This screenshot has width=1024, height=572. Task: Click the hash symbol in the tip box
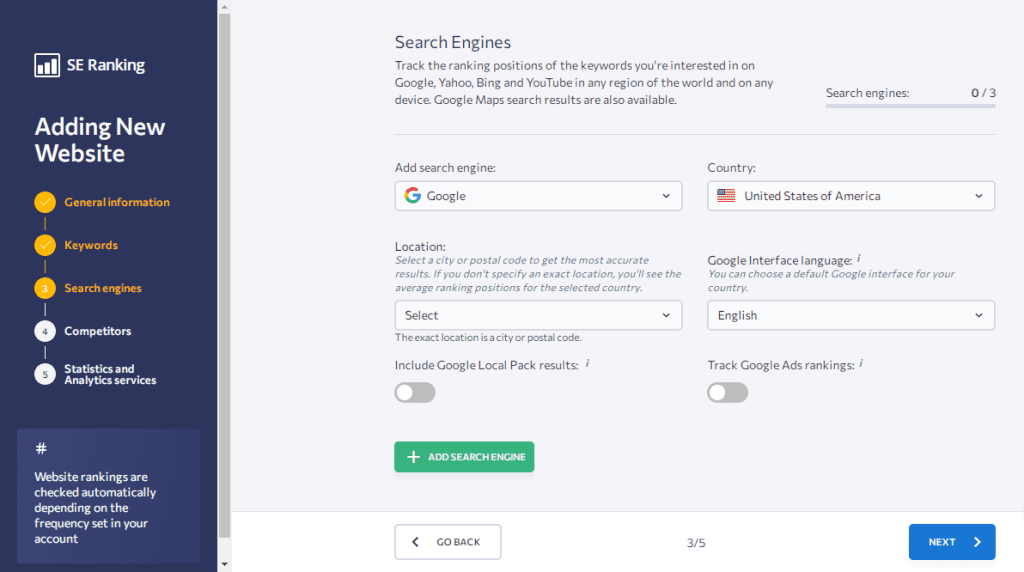click(x=41, y=449)
